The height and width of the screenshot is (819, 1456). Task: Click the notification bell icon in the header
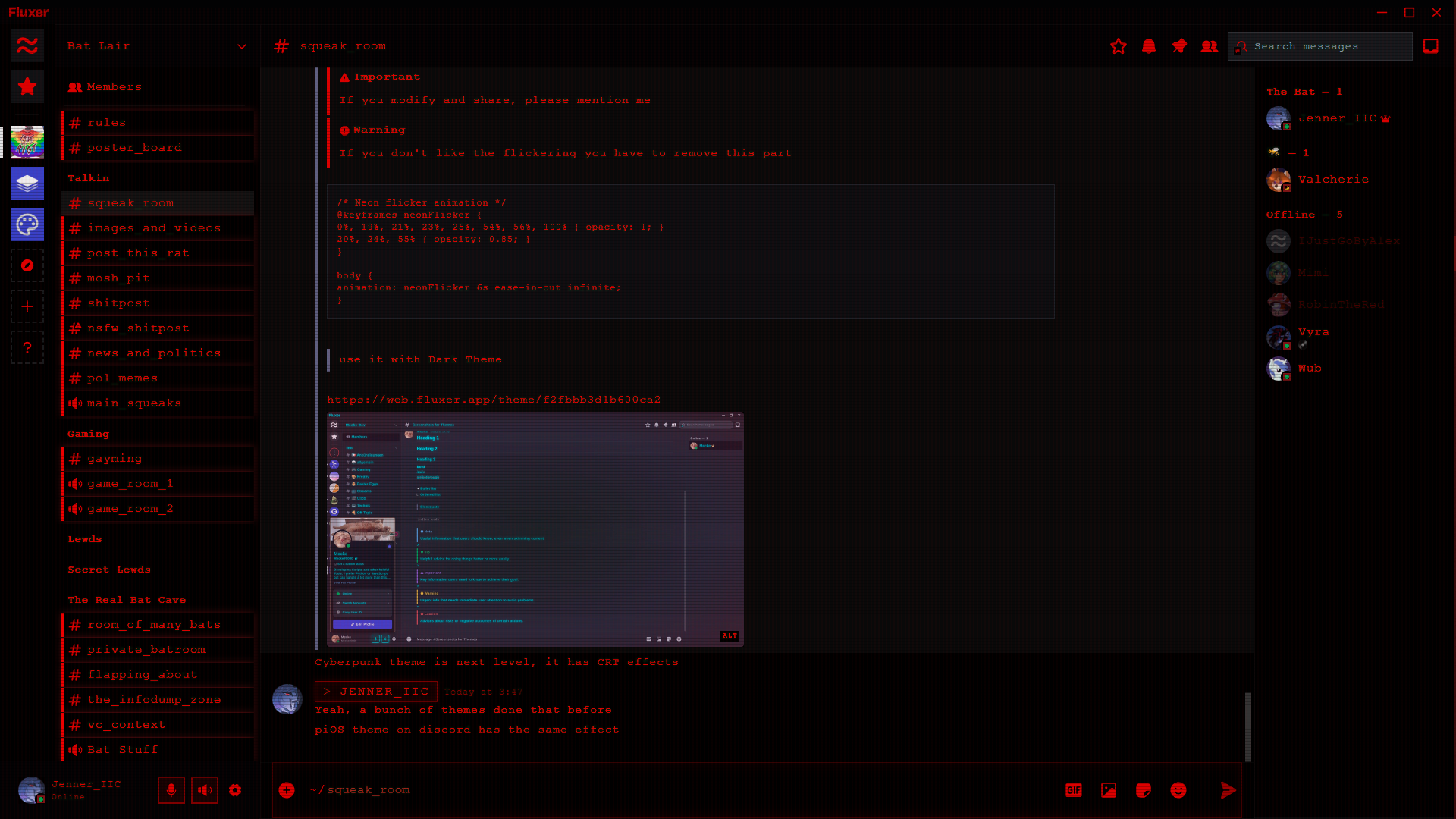pos(1149,46)
